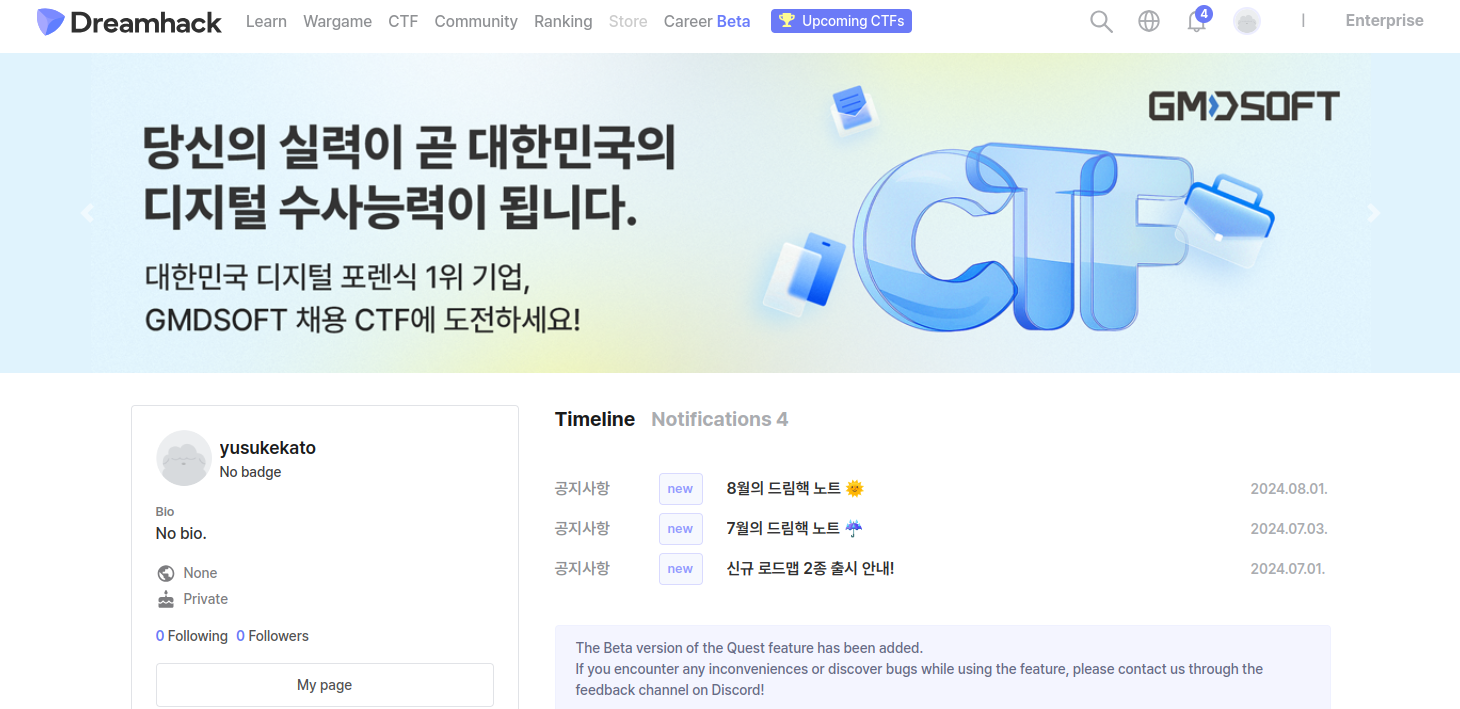Screen dimensions: 1460x709
Task: Show next banner slide arrow
Action: point(1373,213)
